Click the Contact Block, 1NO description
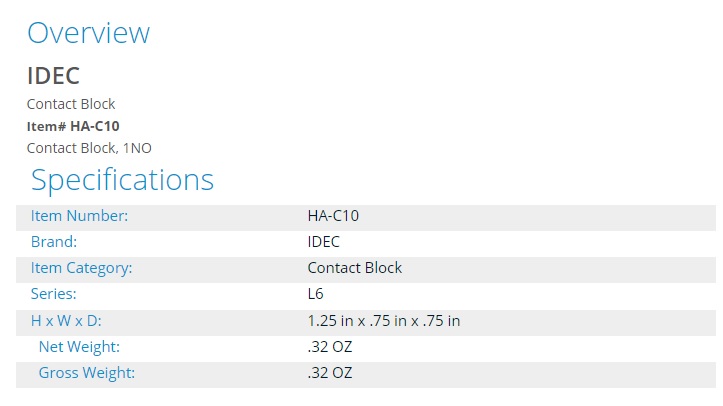The image size is (723, 406). pos(89,148)
